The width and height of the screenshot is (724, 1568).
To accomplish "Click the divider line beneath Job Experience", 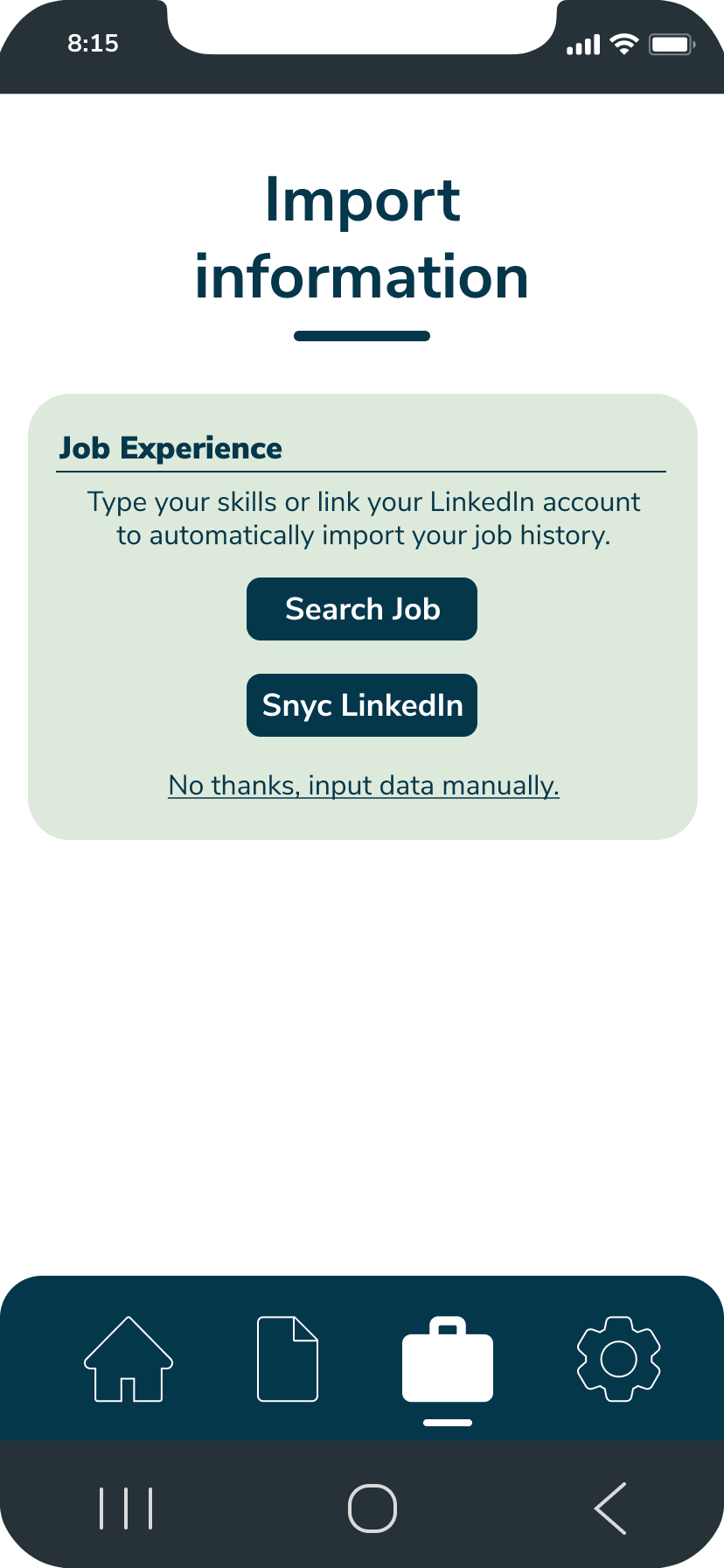I will pos(361,472).
